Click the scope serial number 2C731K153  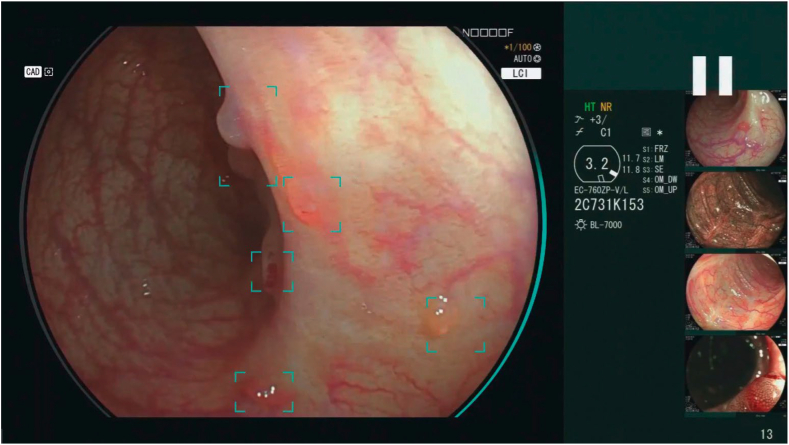pyautogui.click(x=609, y=205)
